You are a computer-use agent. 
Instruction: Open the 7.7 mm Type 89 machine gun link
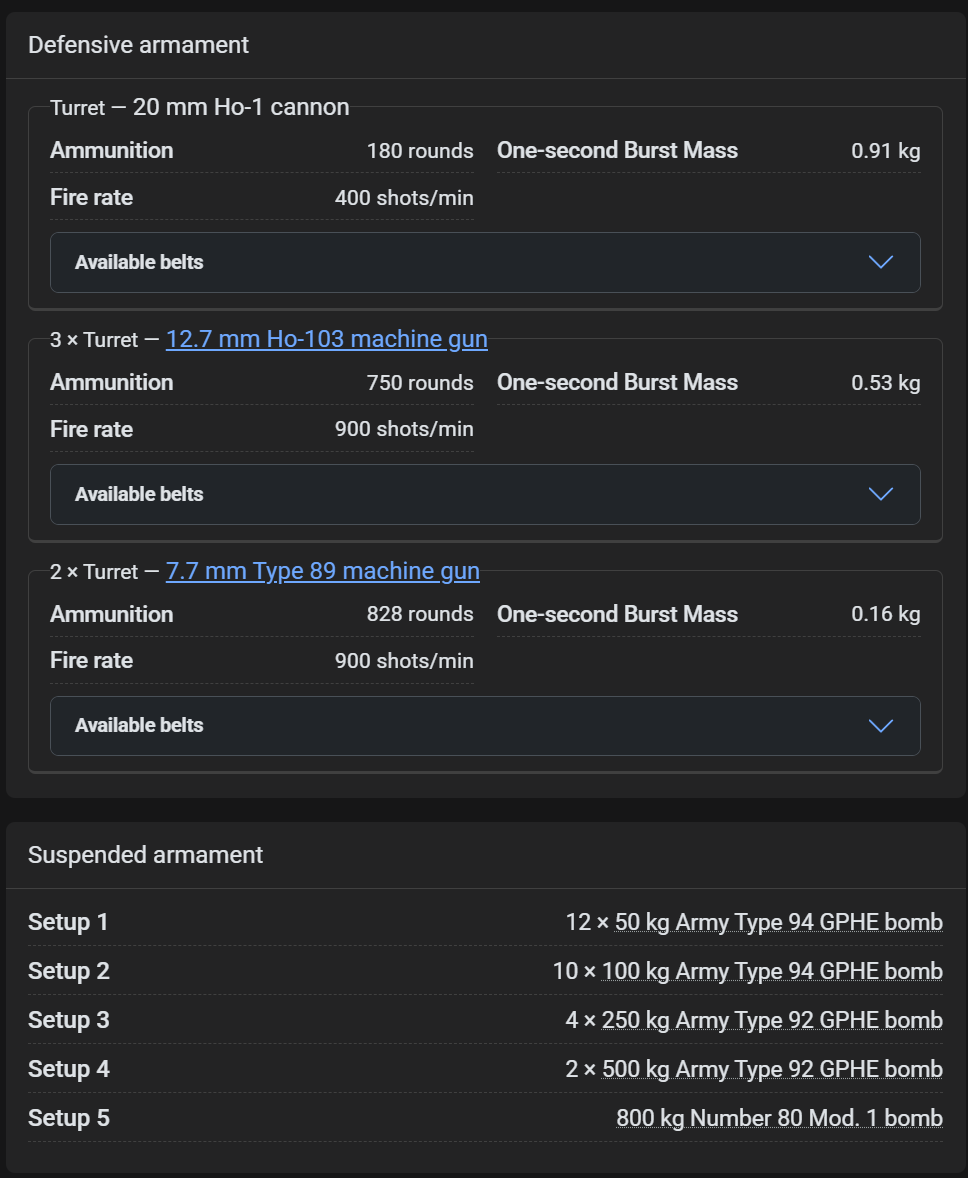pos(322,571)
